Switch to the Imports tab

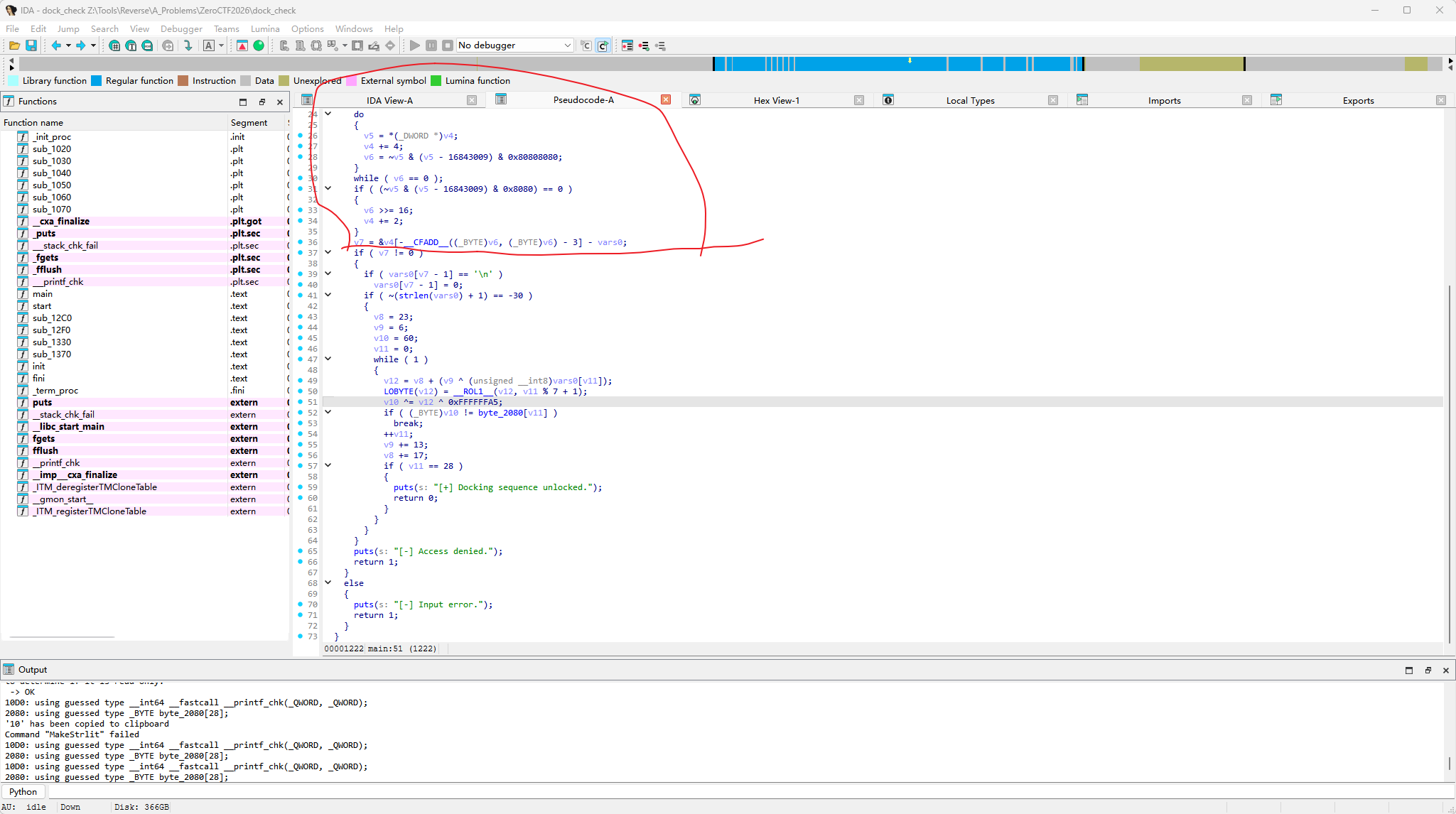tap(1164, 100)
